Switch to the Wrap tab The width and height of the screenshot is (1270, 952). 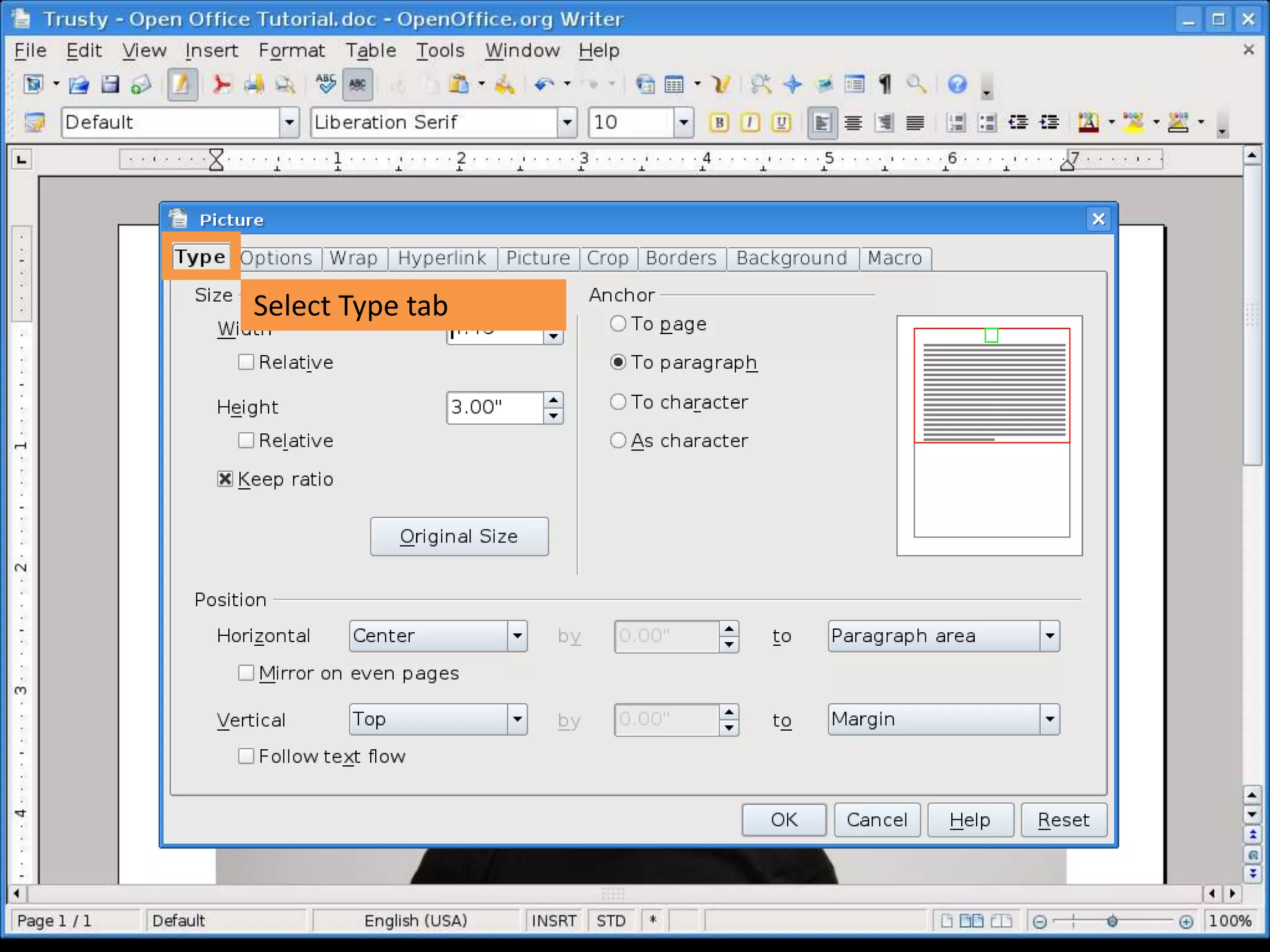[x=353, y=258]
